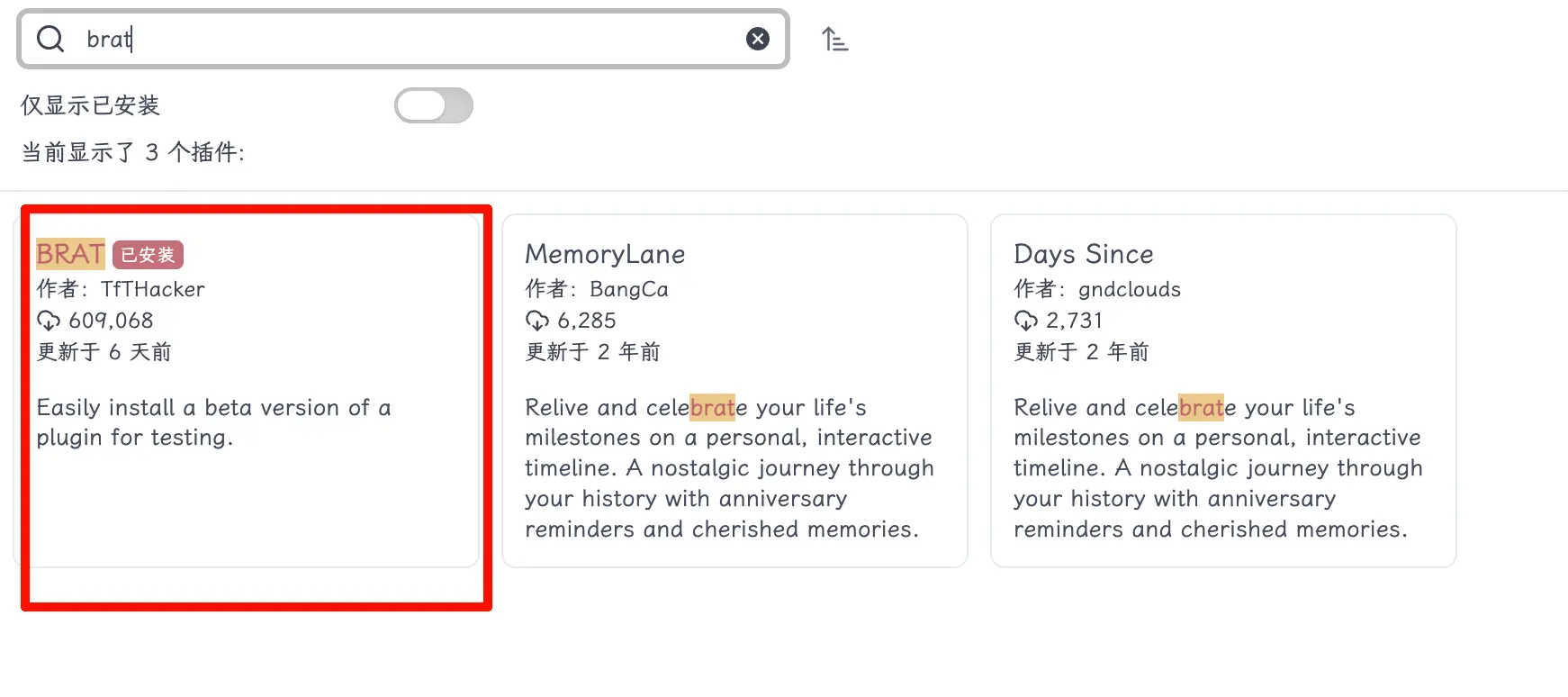Focus the plugin search input field

pyautogui.click(x=405, y=39)
